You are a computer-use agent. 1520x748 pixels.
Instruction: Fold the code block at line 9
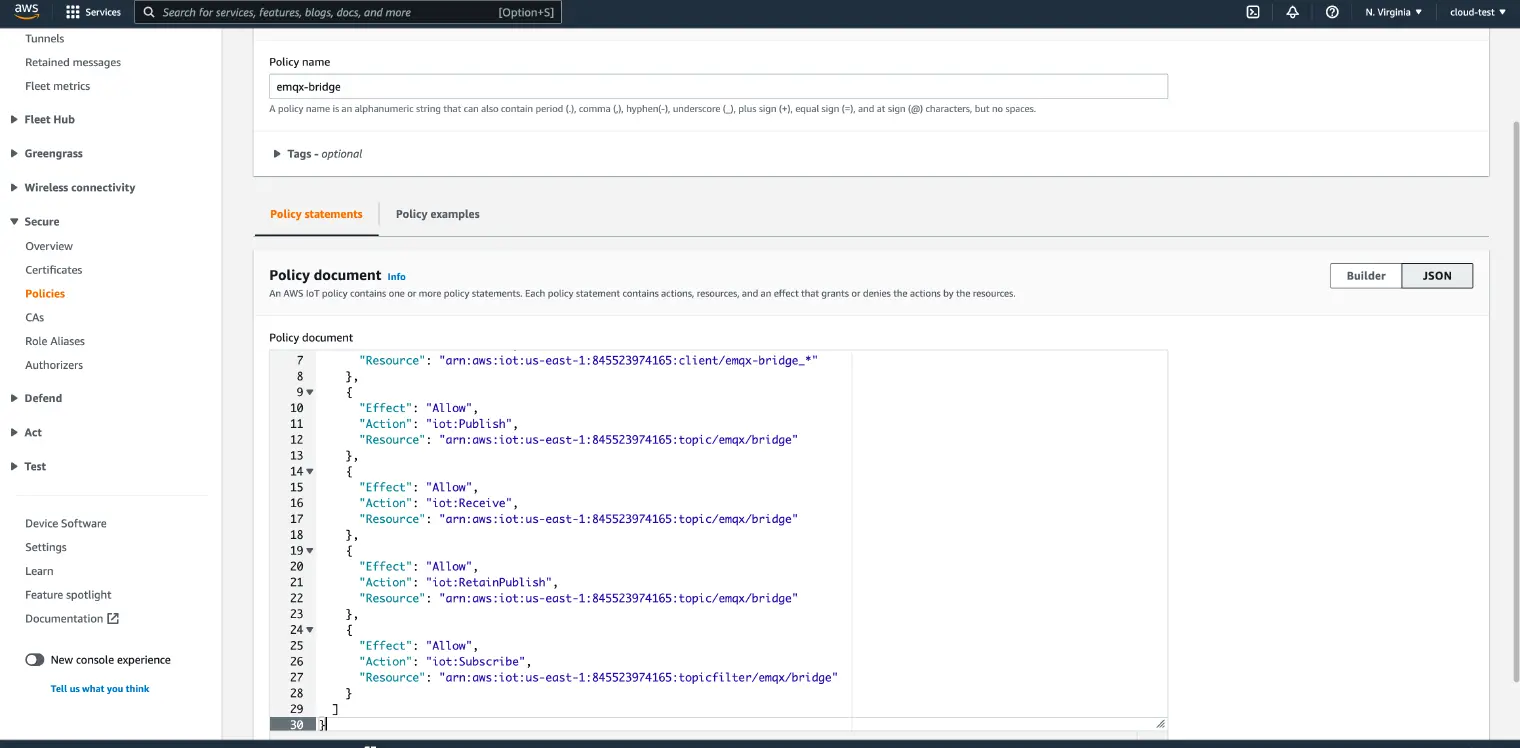click(x=310, y=392)
